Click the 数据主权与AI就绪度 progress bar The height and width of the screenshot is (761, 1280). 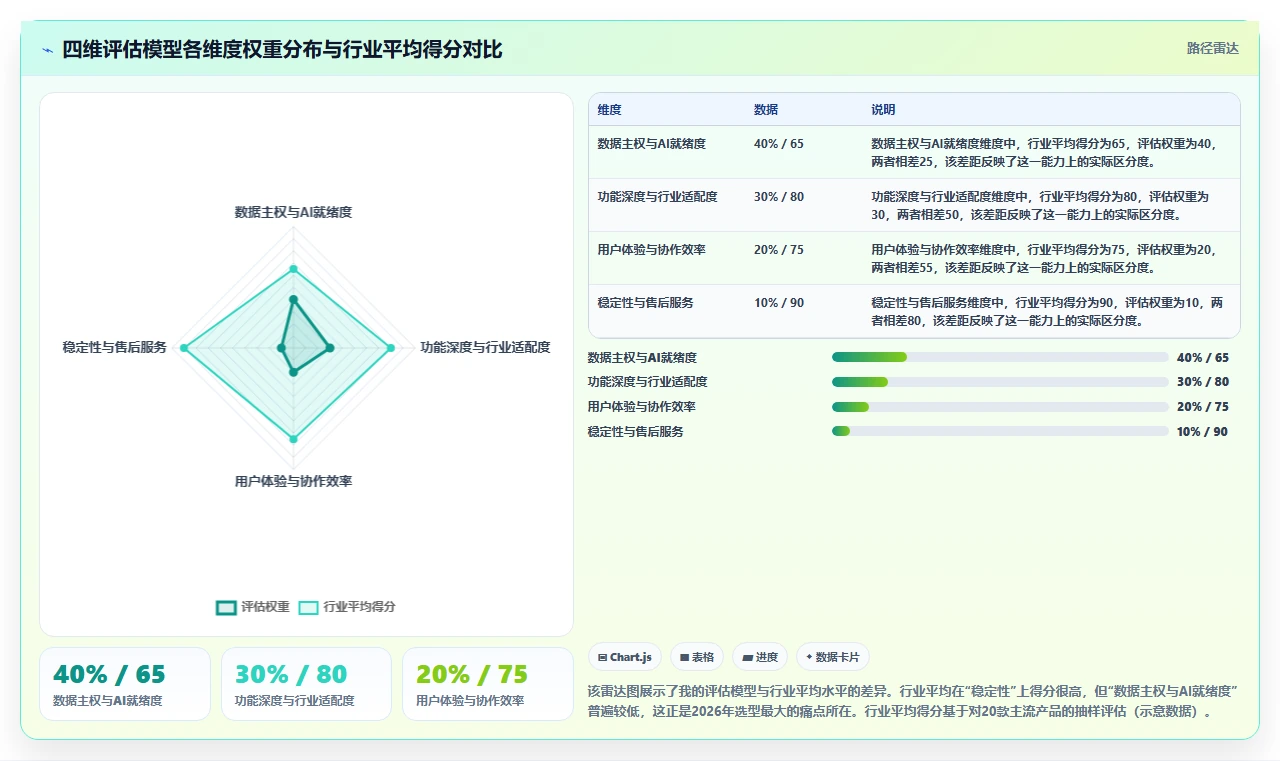1000,357
